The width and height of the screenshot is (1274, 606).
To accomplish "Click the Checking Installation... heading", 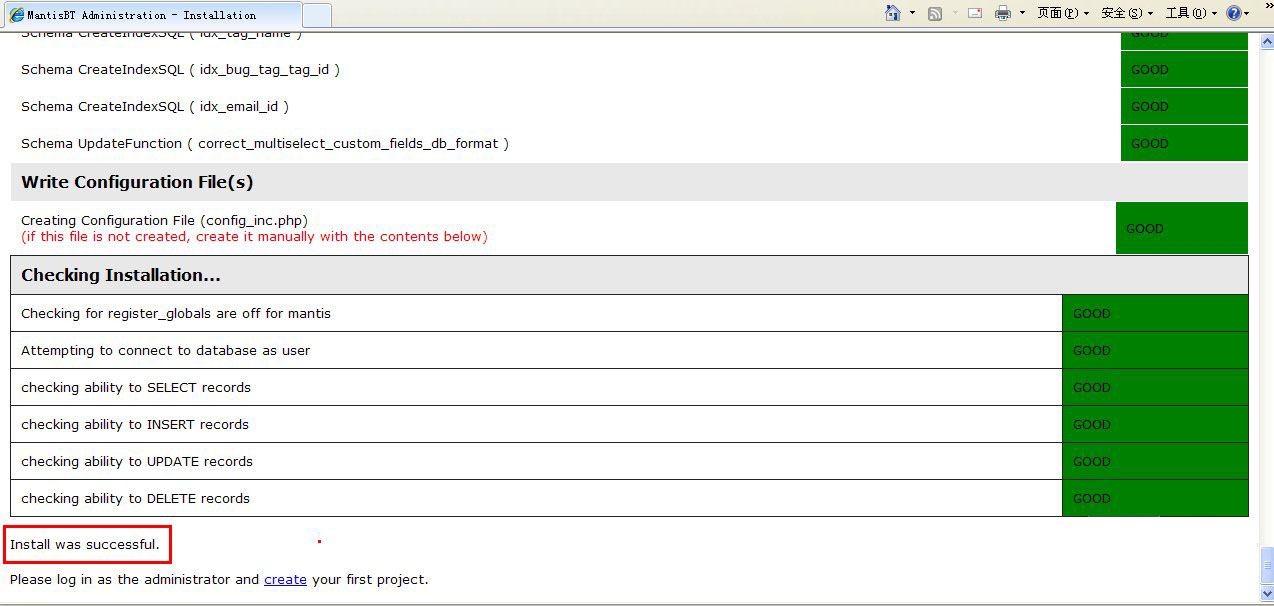I will click(121, 275).
